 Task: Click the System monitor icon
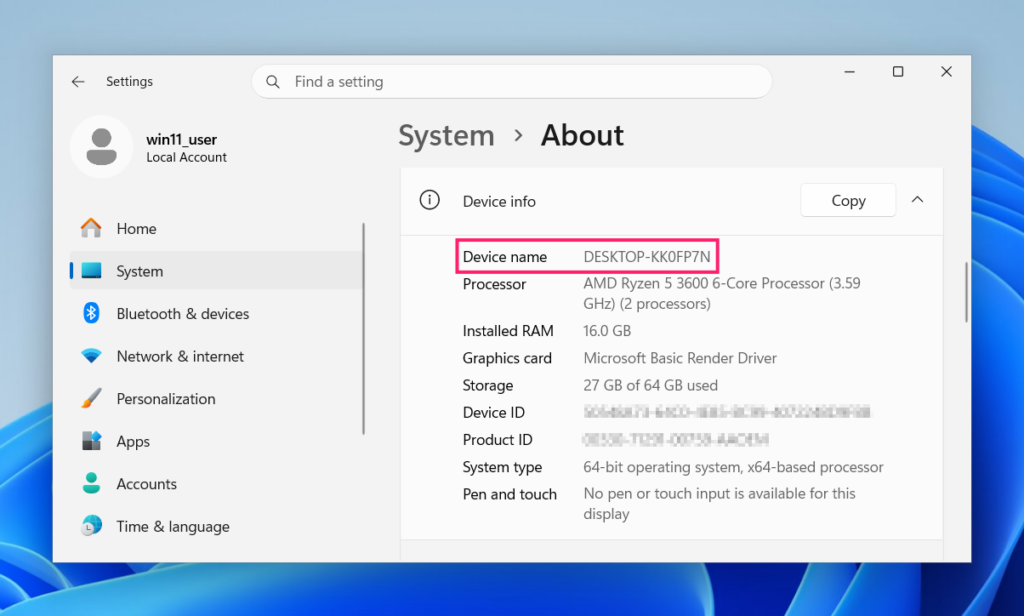coord(91,270)
